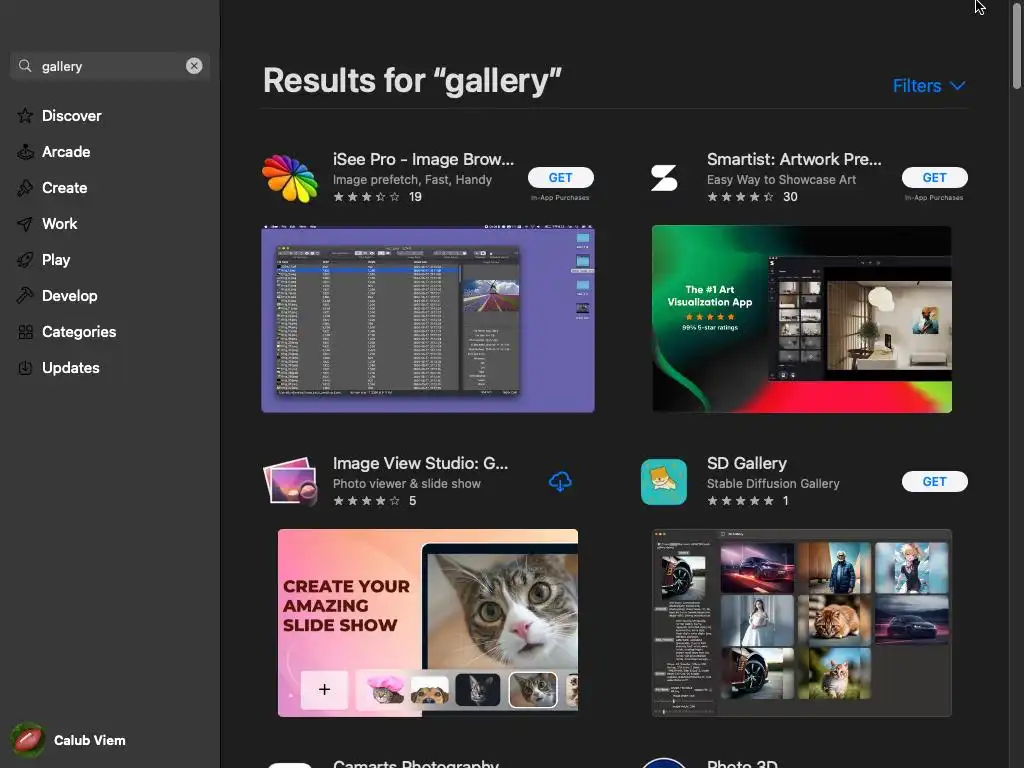Expand the Filters dropdown

[929, 86]
